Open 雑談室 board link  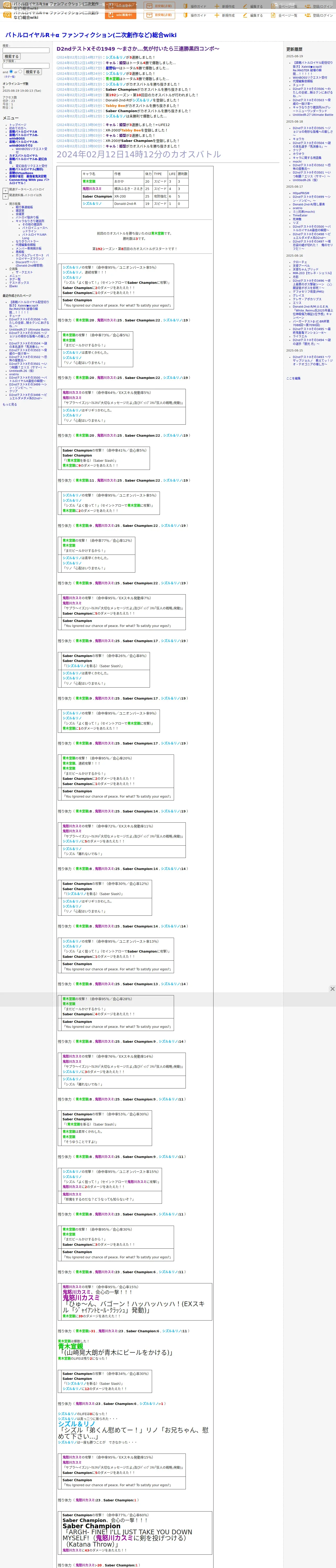(20, 211)
